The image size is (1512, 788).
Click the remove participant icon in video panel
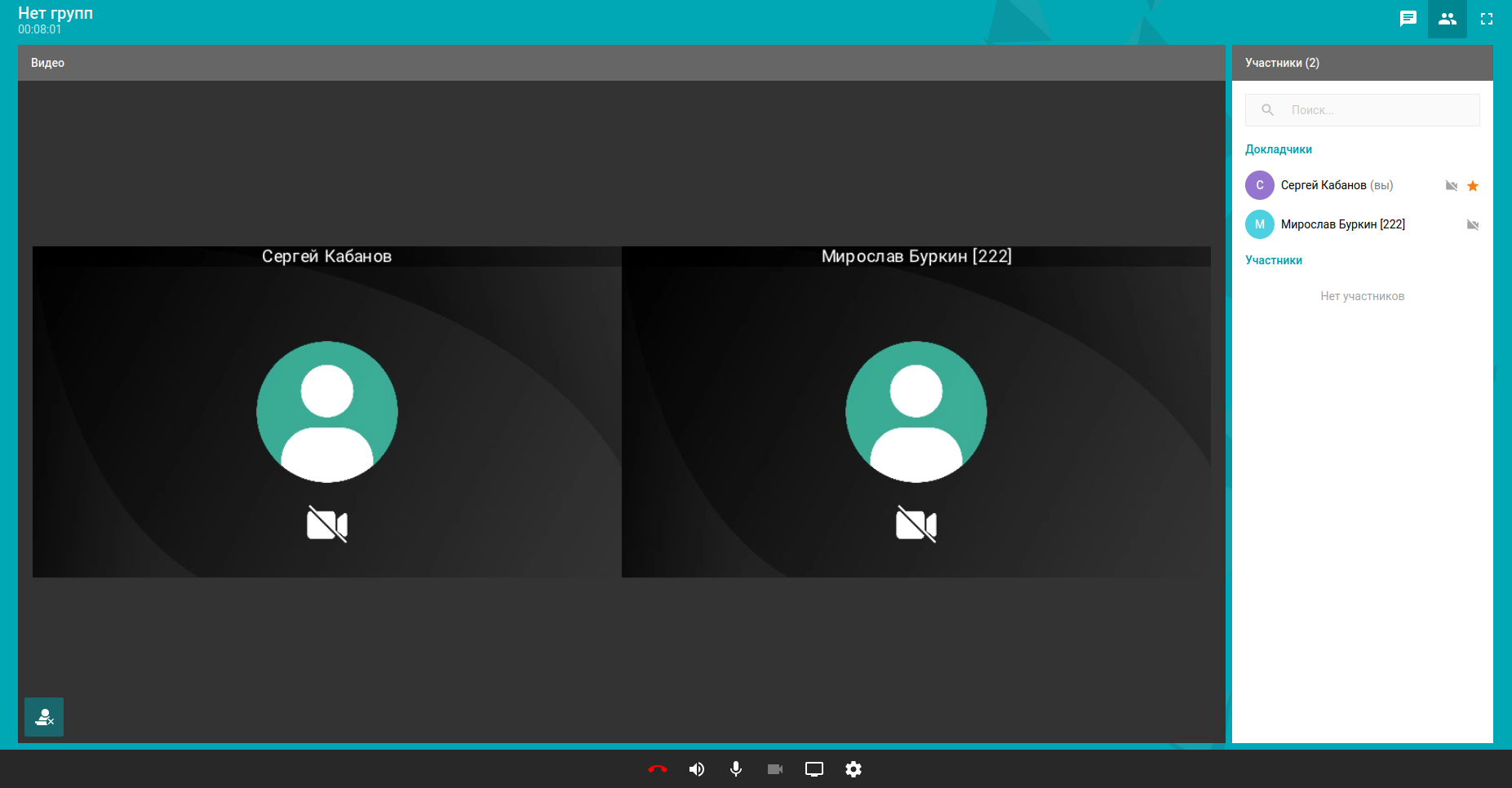[x=44, y=717]
